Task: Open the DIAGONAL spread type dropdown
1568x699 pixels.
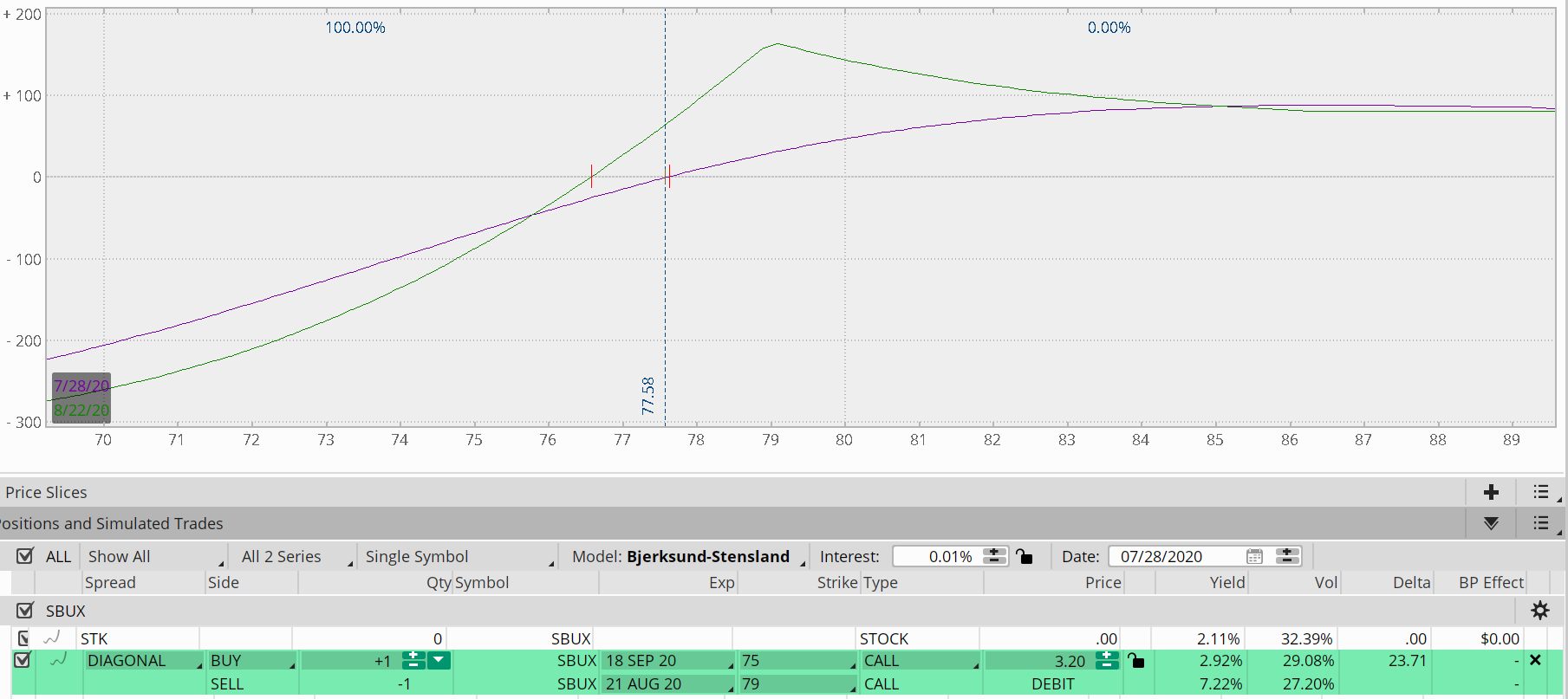Action: pyautogui.click(x=144, y=661)
